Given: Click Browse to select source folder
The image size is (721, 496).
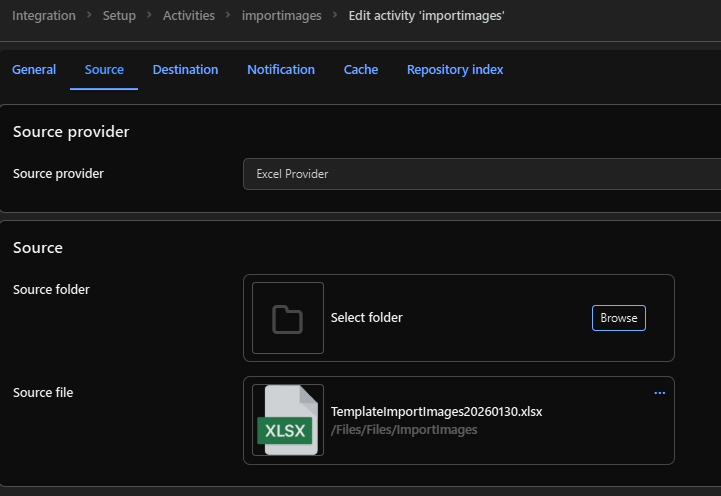Looking at the screenshot, I should (618, 318).
